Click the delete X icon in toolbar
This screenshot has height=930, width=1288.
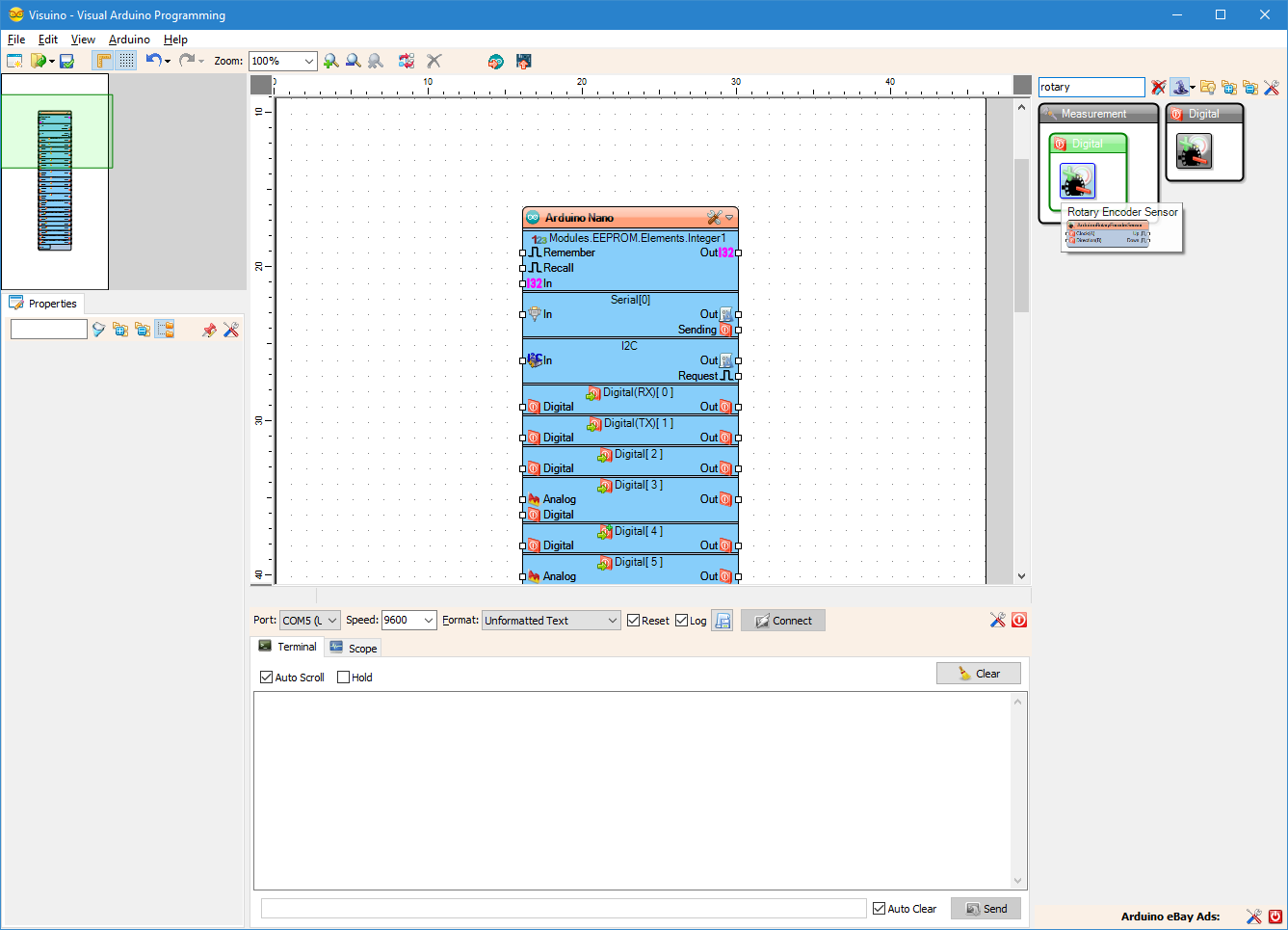click(x=434, y=61)
